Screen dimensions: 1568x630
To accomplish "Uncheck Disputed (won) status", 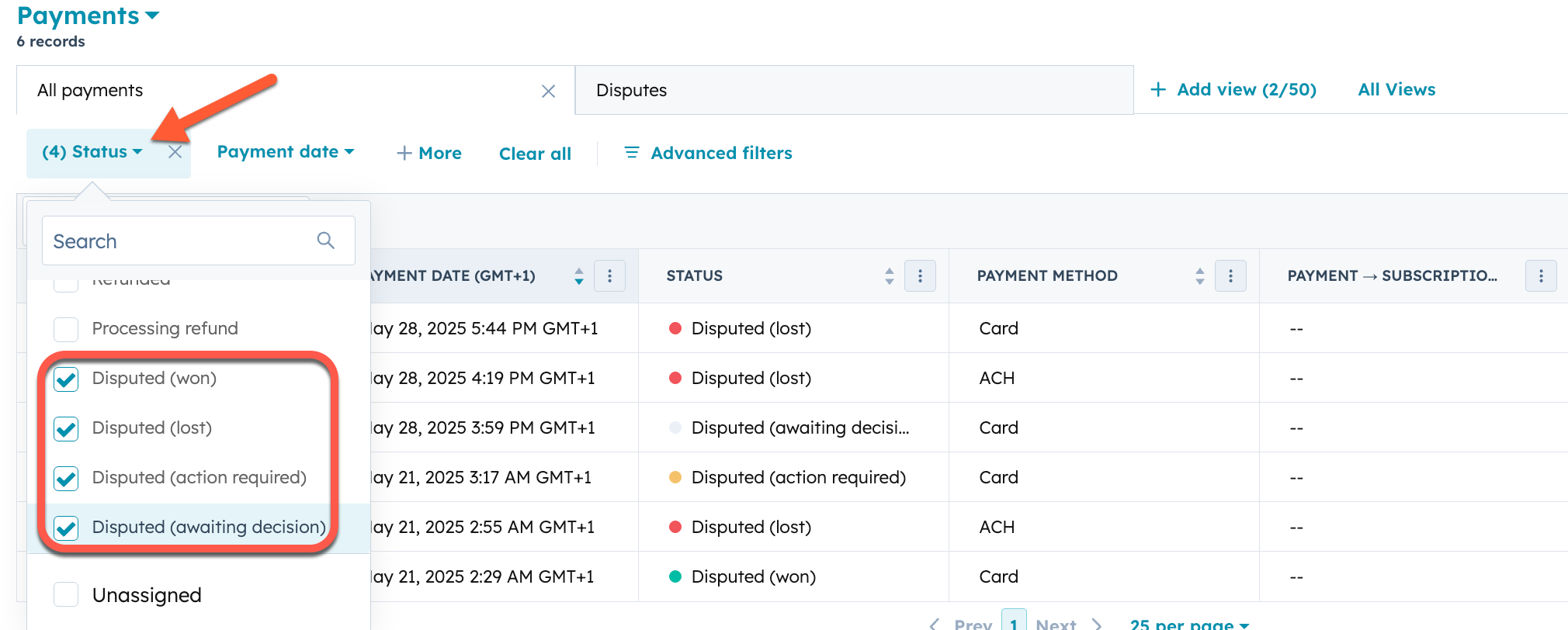I will pyautogui.click(x=66, y=379).
